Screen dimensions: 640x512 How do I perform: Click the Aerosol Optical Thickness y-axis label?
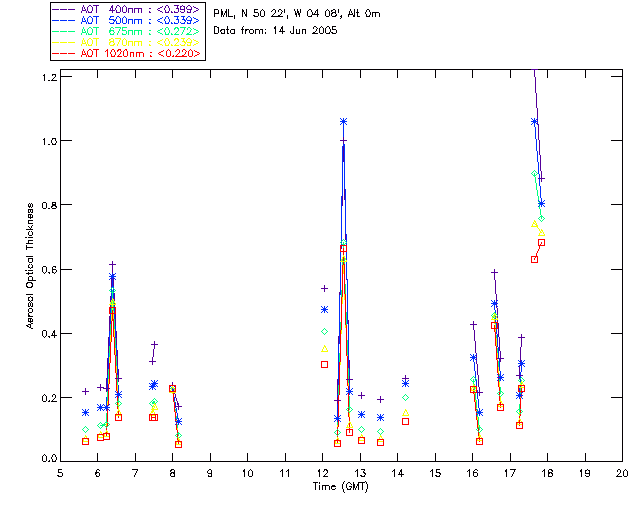tap(30, 265)
